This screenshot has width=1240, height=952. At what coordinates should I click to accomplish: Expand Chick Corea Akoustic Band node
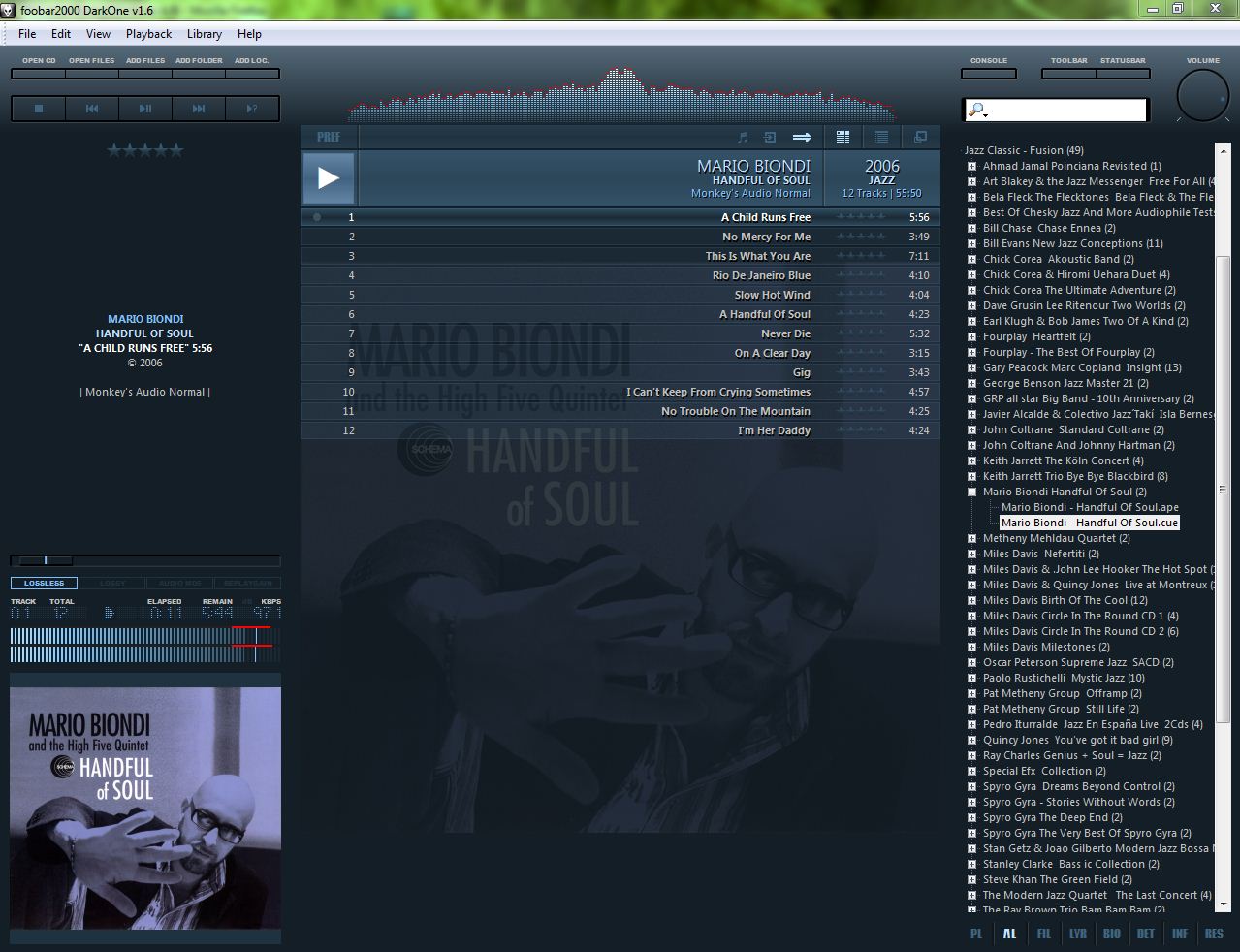[x=971, y=259]
